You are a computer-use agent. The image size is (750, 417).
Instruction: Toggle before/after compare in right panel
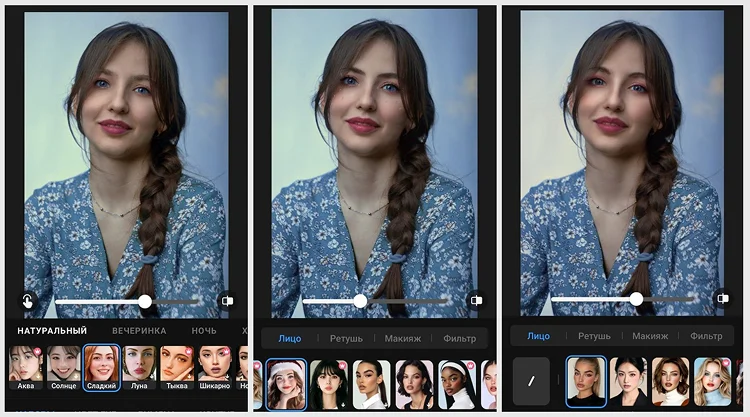[722, 298]
